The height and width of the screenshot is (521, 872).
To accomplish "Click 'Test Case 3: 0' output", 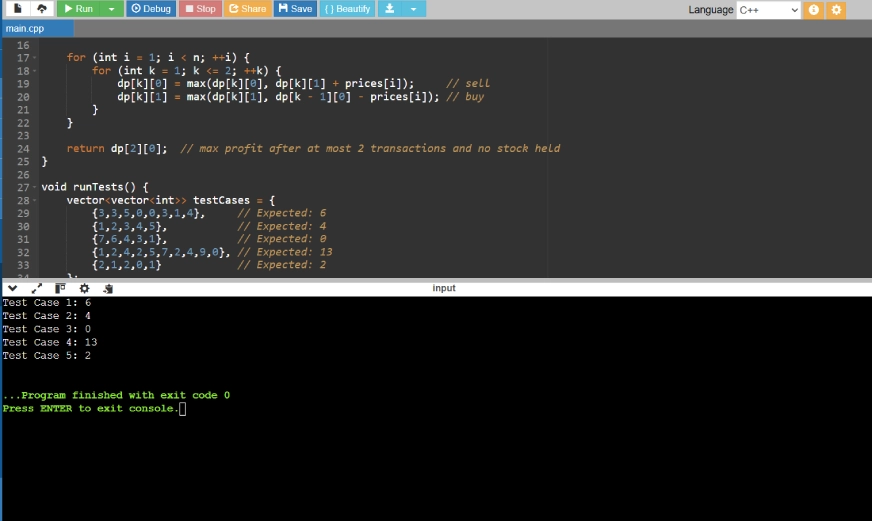I will point(47,329).
